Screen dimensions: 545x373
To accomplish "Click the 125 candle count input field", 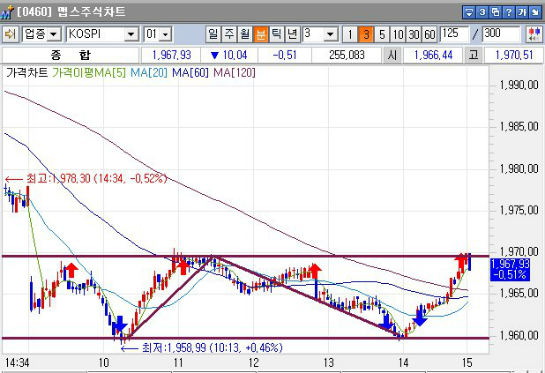I will pyautogui.click(x=454, y=34).
